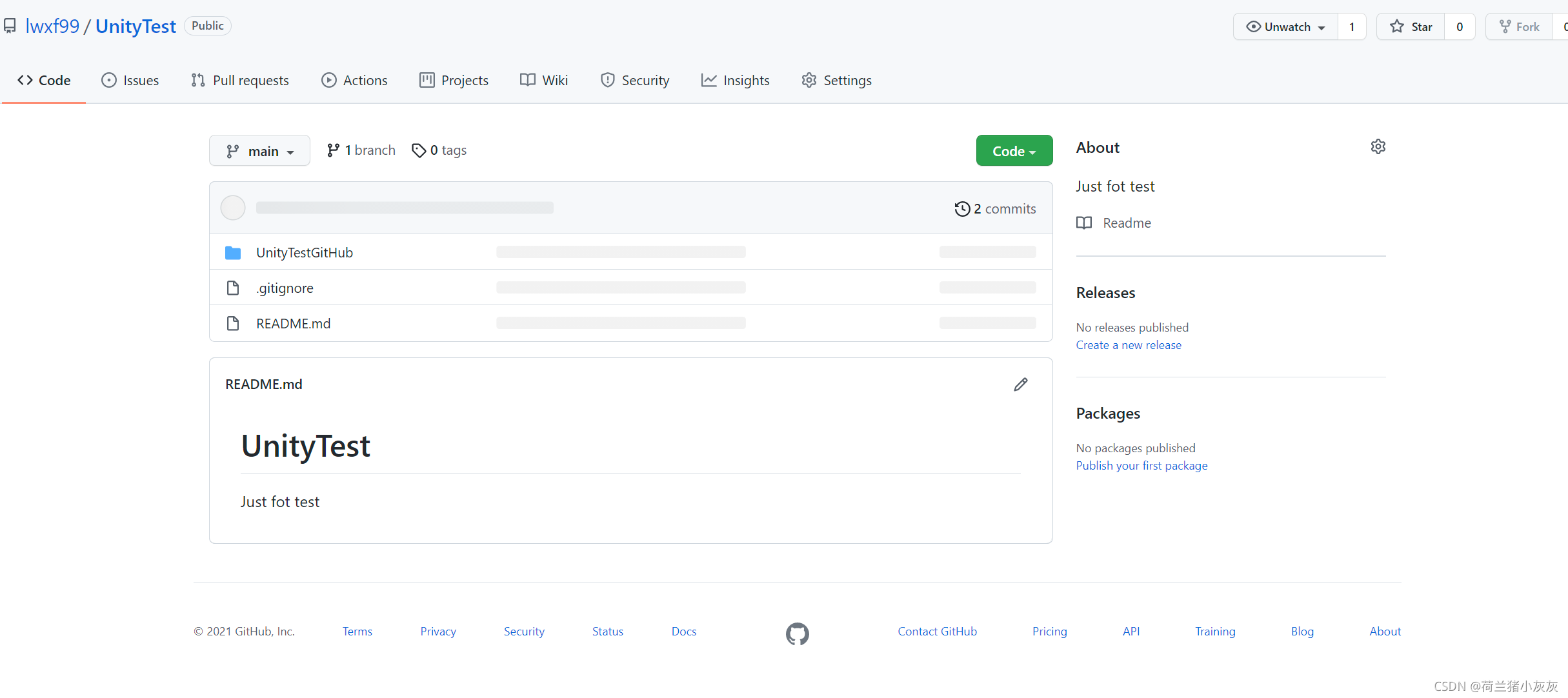This screenshot has width=1568, height=698.
Task: Open the Unwatch dropdown arrow
Action: 1322,28
